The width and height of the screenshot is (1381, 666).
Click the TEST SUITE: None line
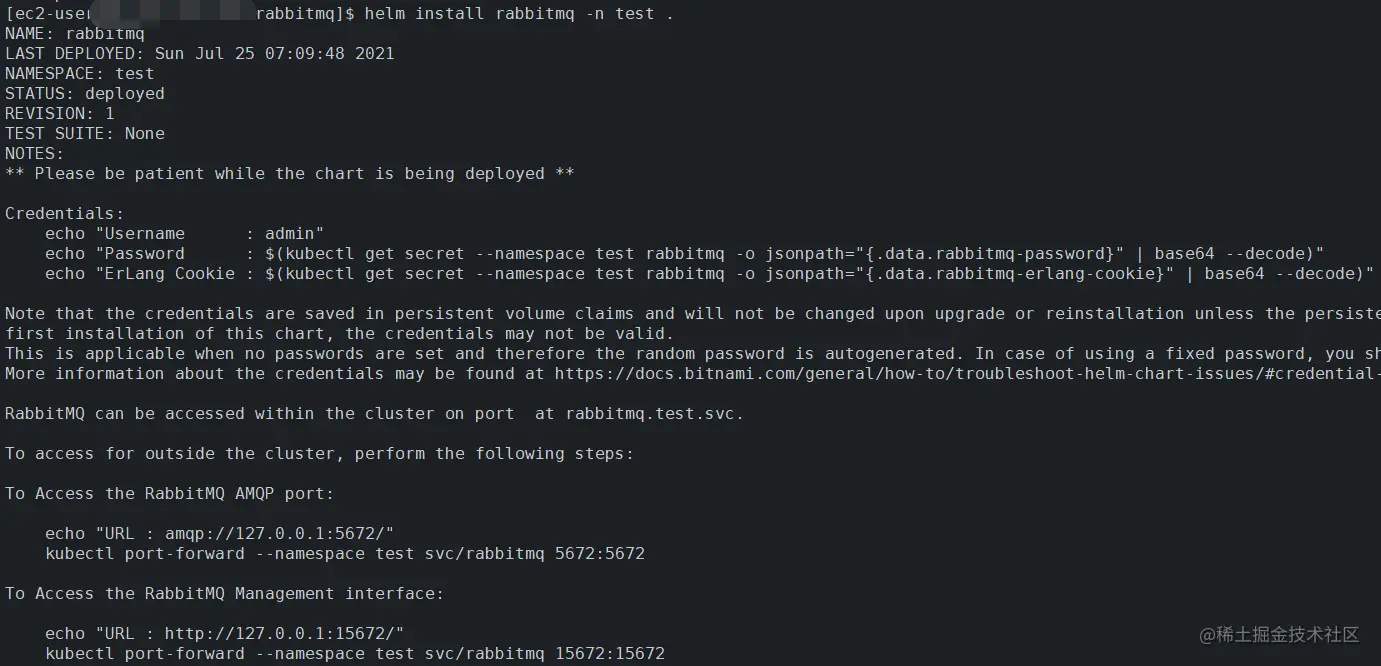85,133
